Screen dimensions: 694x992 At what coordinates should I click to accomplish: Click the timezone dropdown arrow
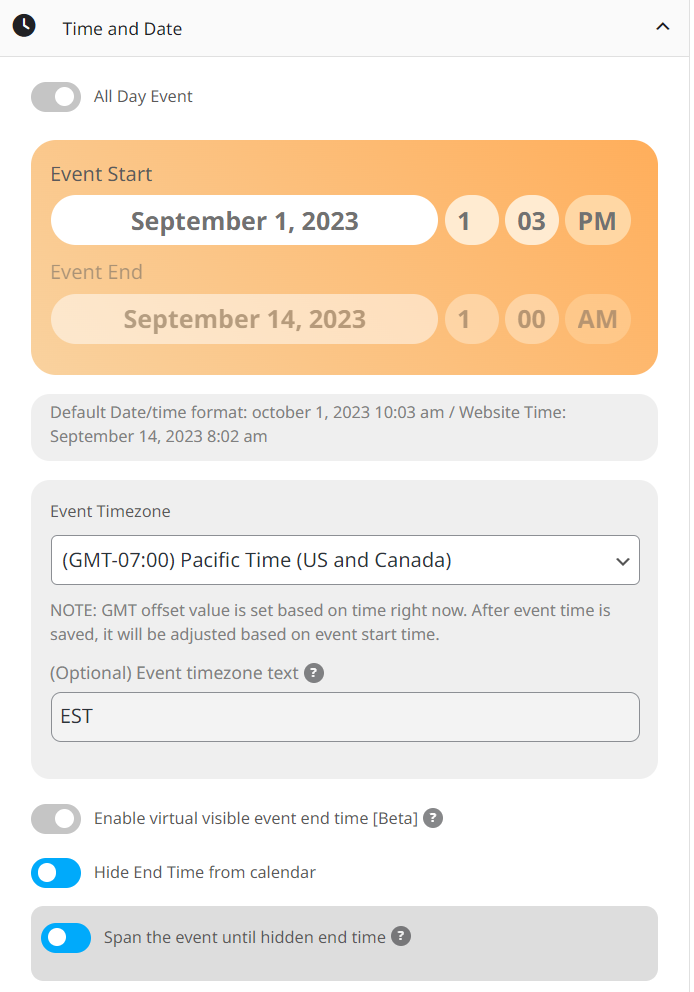click(623, 561)
